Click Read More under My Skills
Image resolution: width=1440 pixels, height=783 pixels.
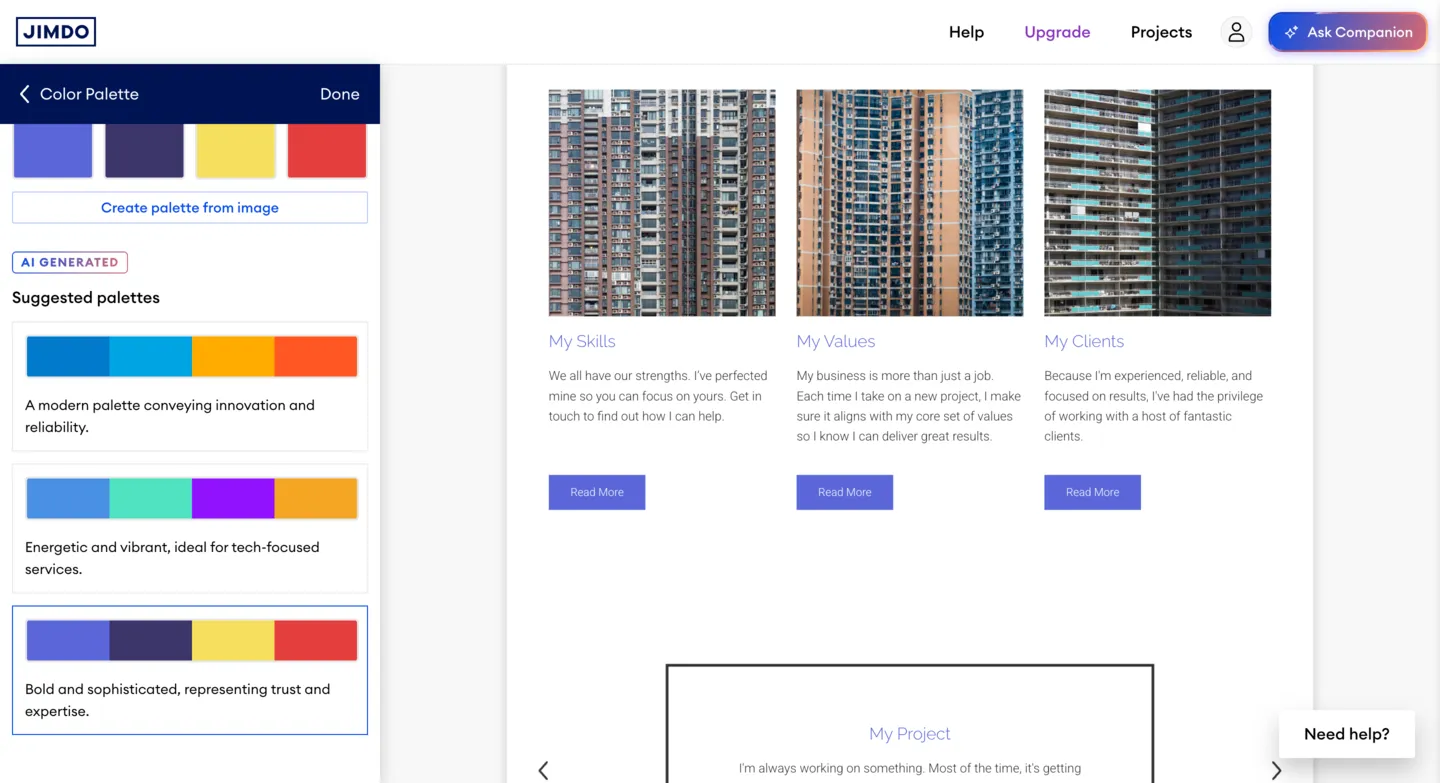[597, 492]
